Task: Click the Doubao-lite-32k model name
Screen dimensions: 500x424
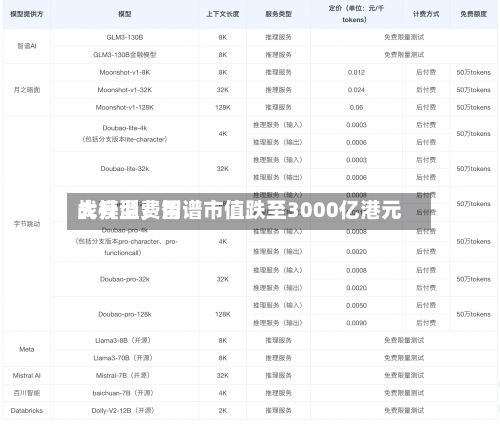Action: click(x=125, y=169)
